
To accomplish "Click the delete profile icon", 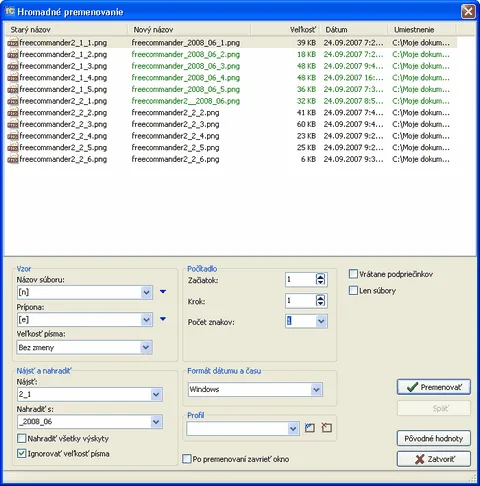I will 327,428.
